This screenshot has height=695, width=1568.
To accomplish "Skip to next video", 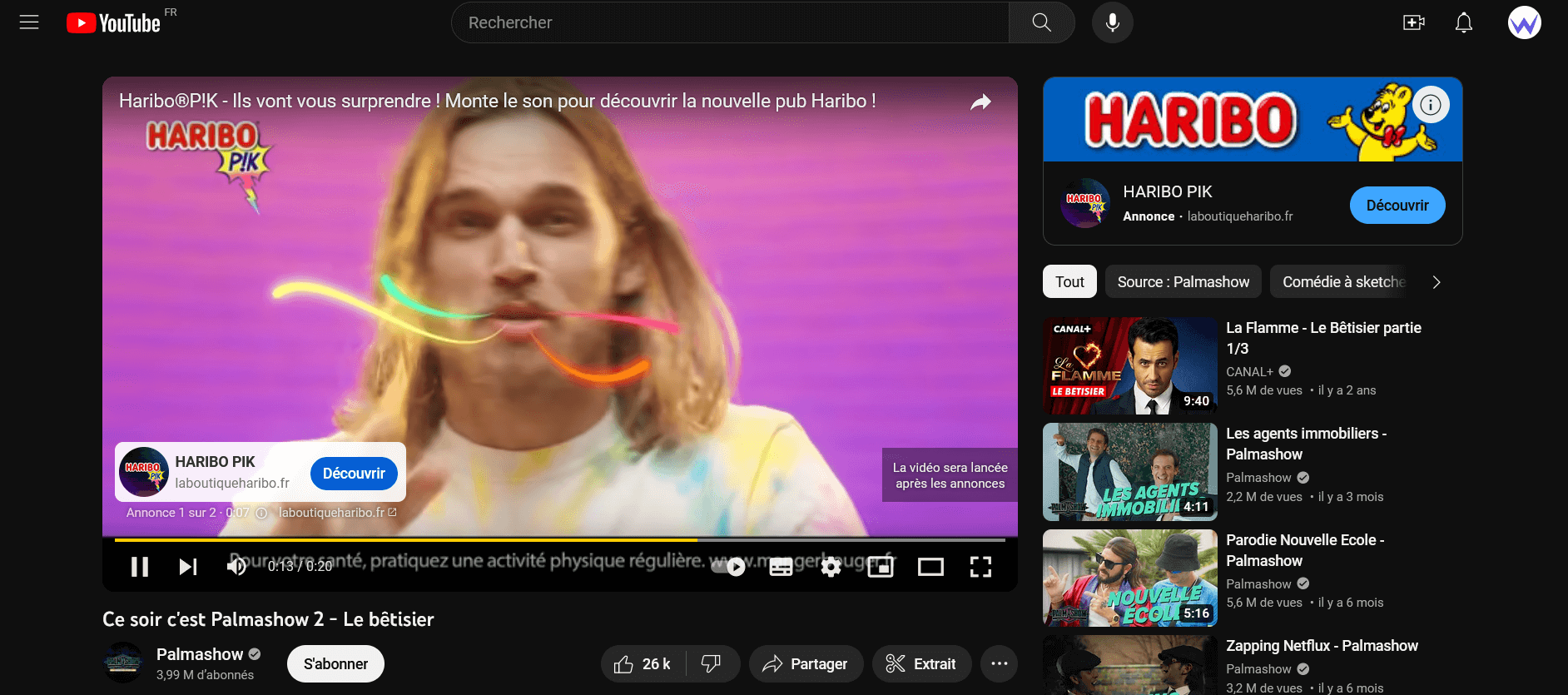I will pyautogui.click(x=188, y=567).
